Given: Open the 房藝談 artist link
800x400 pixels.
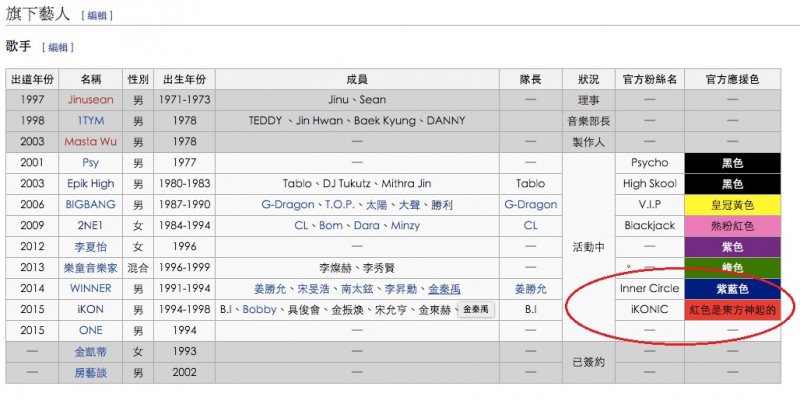Looking at the screenshot, I should 91,372.
